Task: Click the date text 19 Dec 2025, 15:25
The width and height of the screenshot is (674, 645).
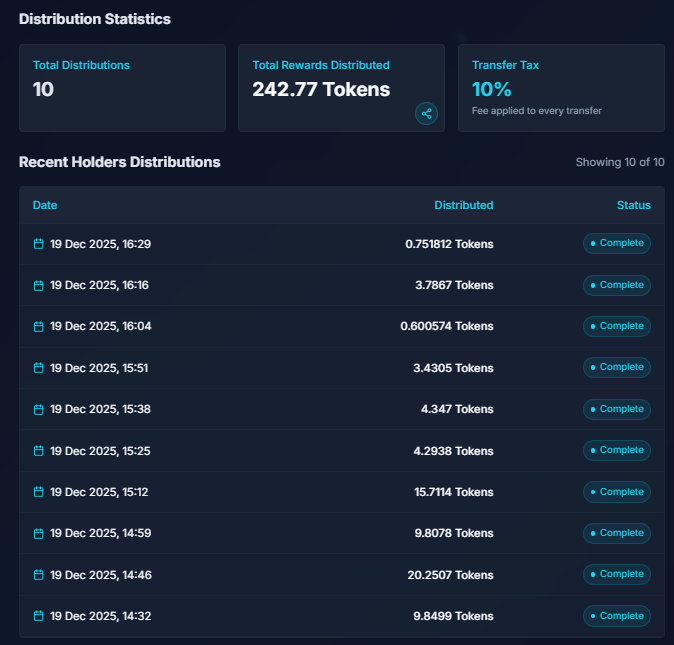Action: [x=100, y=451]
